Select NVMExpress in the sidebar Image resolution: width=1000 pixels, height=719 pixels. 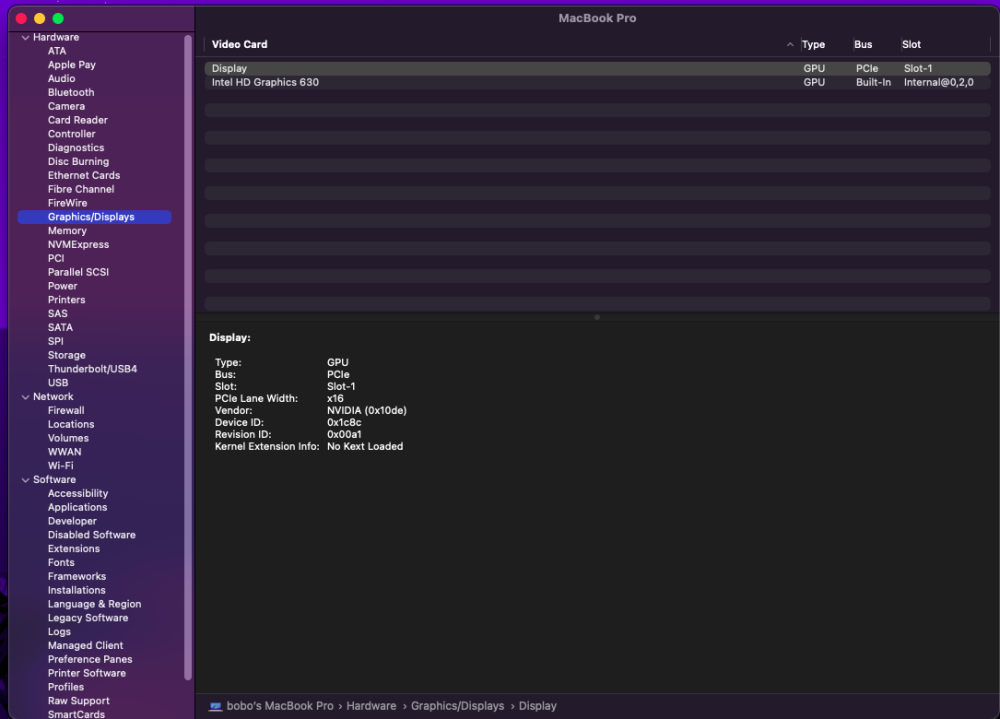click(x=78, y=244)
